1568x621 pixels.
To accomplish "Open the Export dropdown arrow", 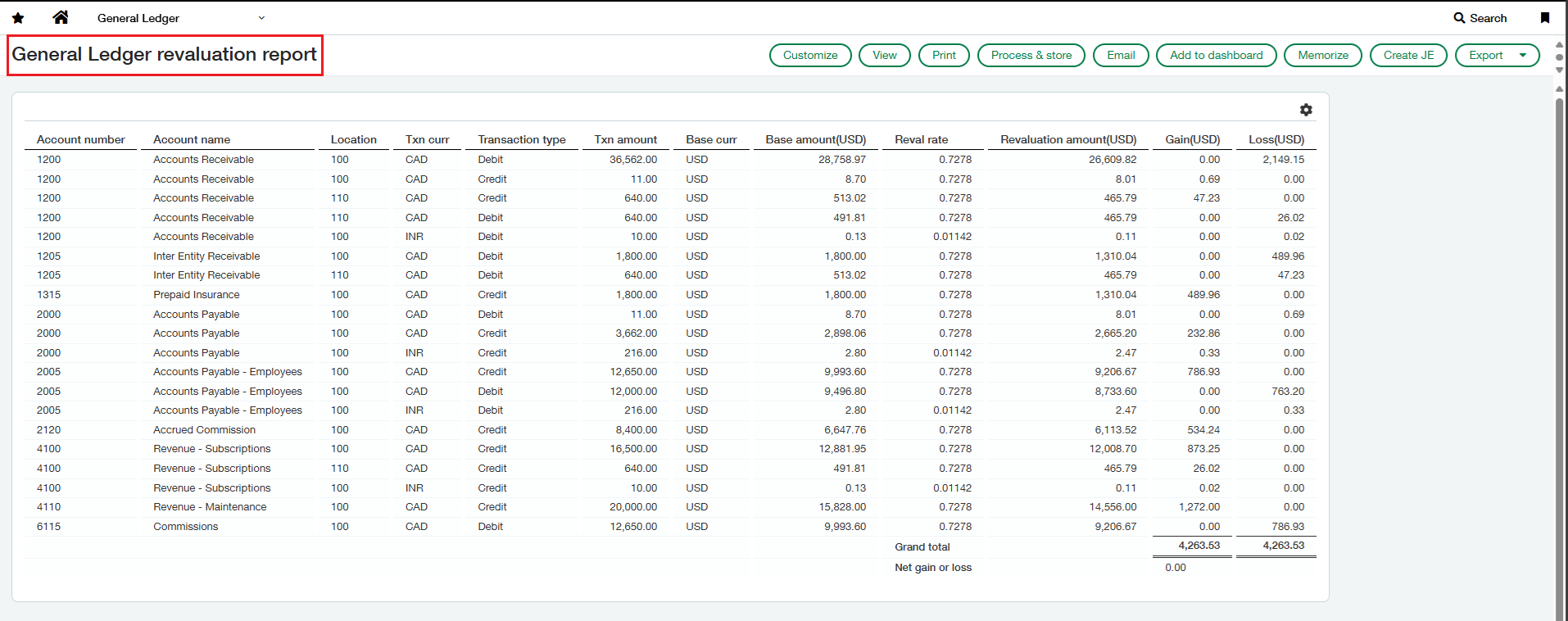I will pyautogui.click(x=1523, y=55).
